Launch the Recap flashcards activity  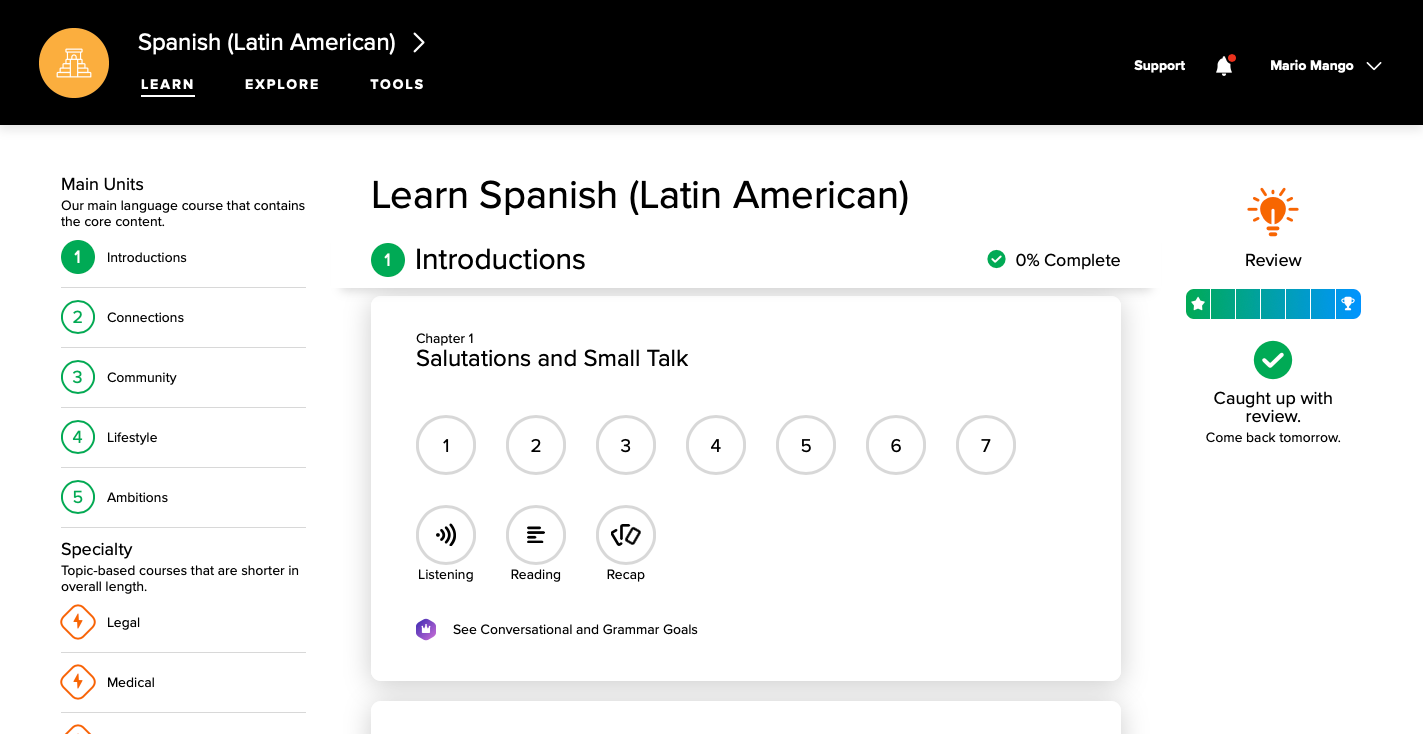tap(626, 535)
